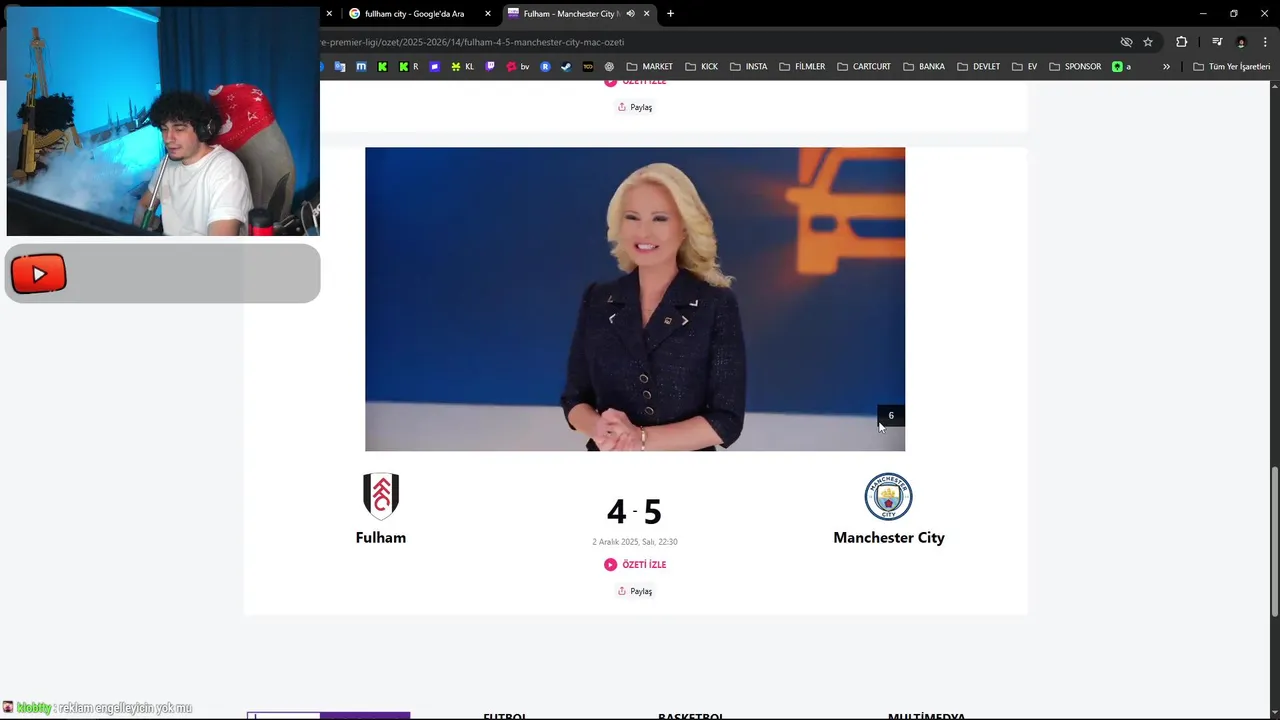This screenshot has width=1280, height=720.
Task: Click the Fulham team name
Action: 381,538
